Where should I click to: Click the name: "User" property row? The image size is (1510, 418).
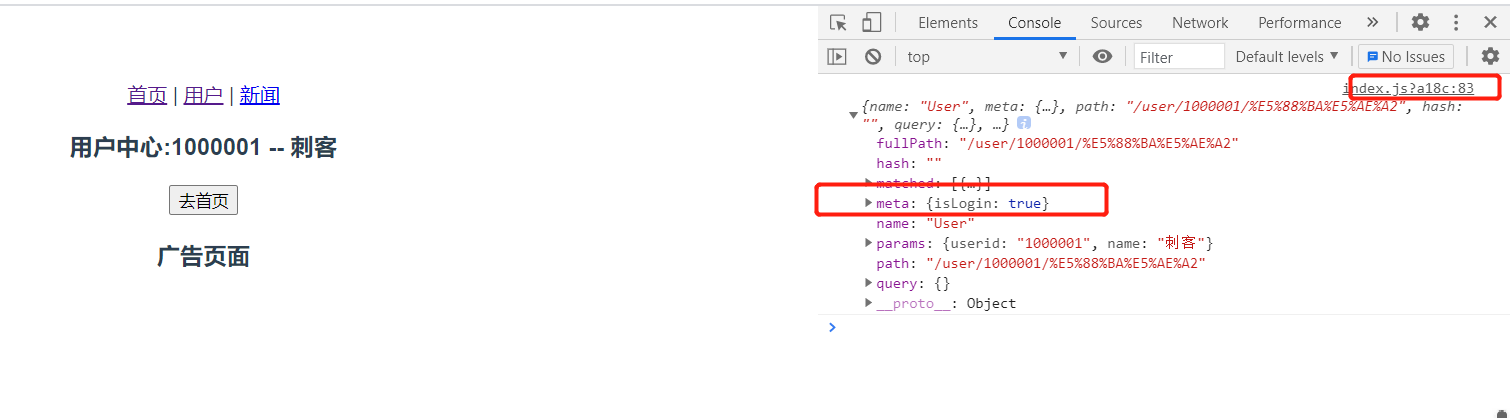(x=925, y=223)
